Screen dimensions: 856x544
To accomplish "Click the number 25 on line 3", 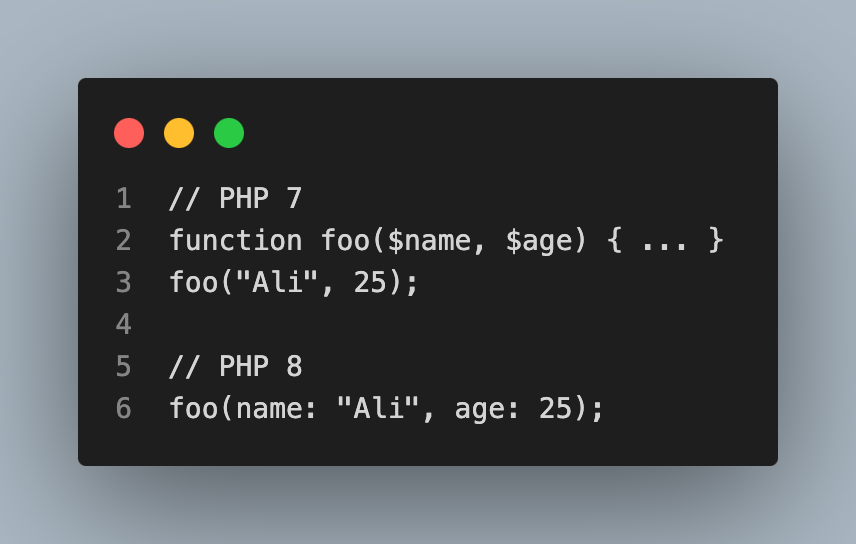I will point(370,283).
